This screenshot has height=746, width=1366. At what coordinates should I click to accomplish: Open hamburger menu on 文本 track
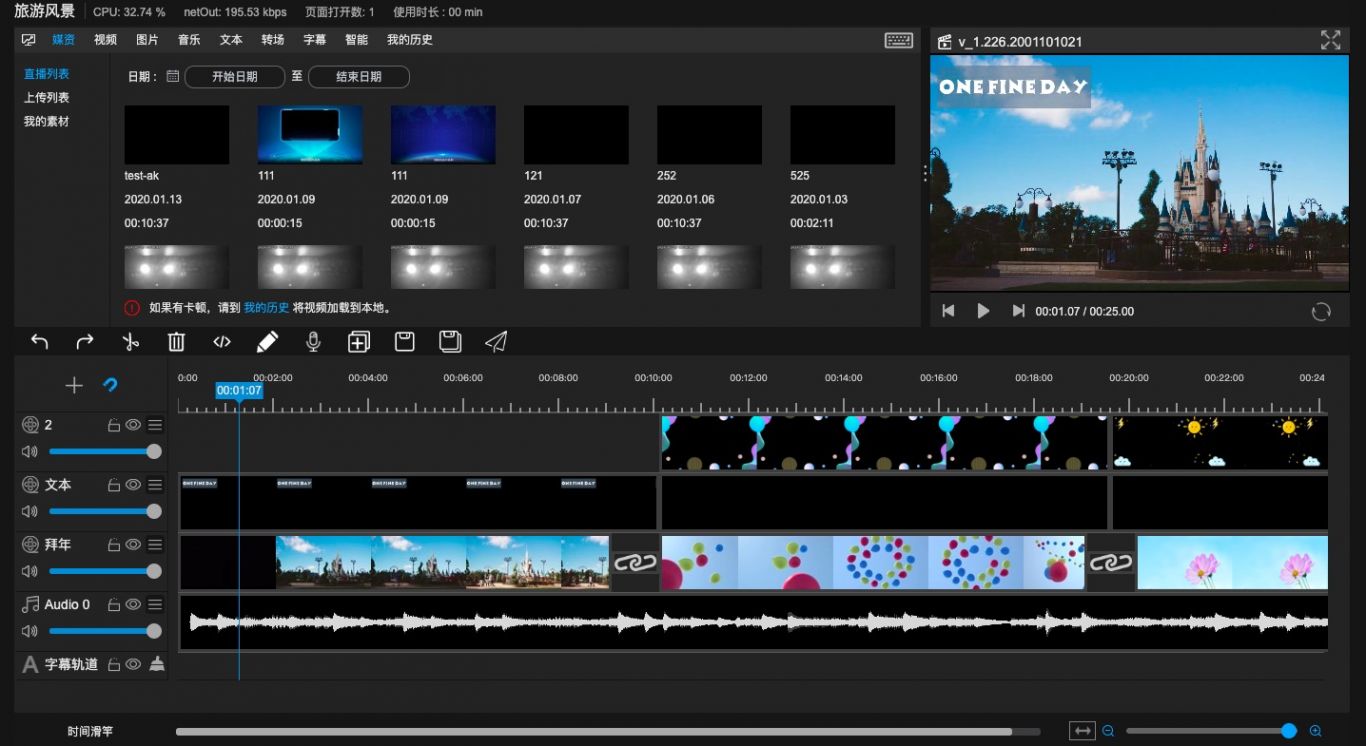point(155,486)
